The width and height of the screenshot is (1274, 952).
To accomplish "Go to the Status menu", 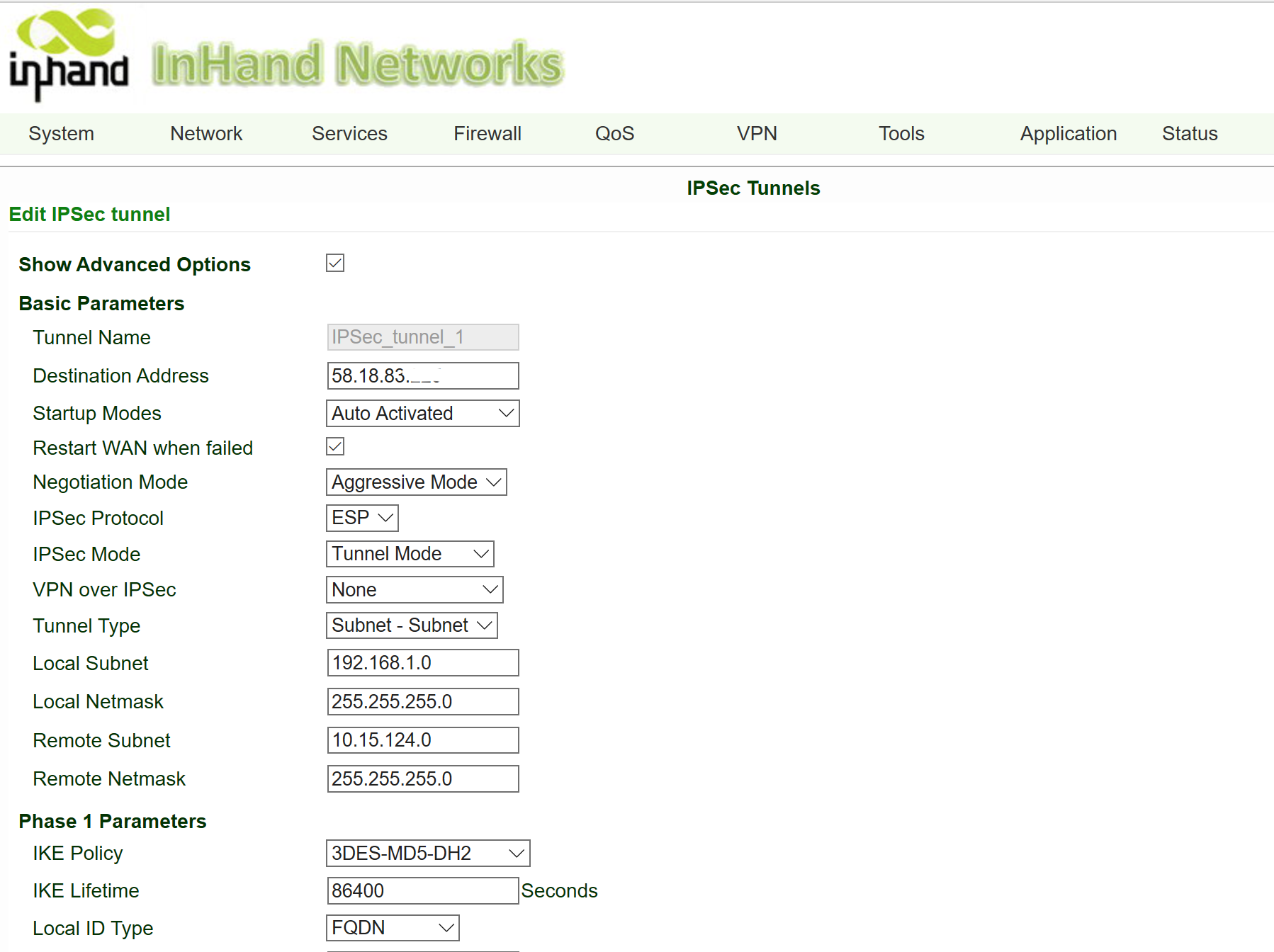I will point(1190,134).
